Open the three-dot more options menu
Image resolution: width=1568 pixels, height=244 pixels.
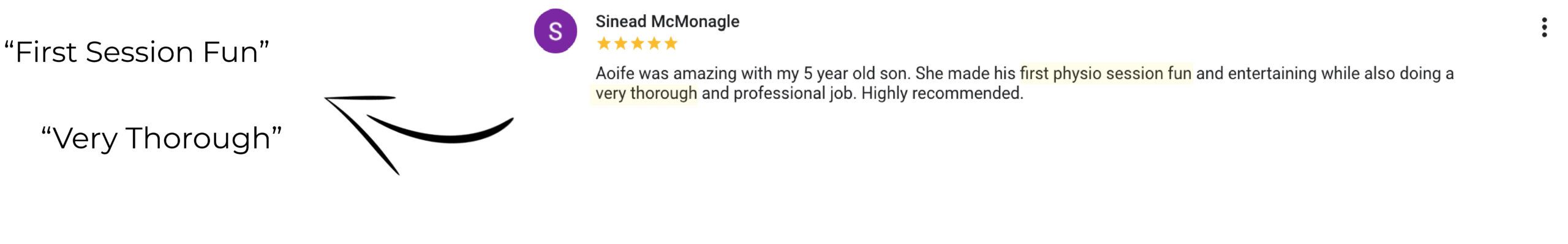1544,28
